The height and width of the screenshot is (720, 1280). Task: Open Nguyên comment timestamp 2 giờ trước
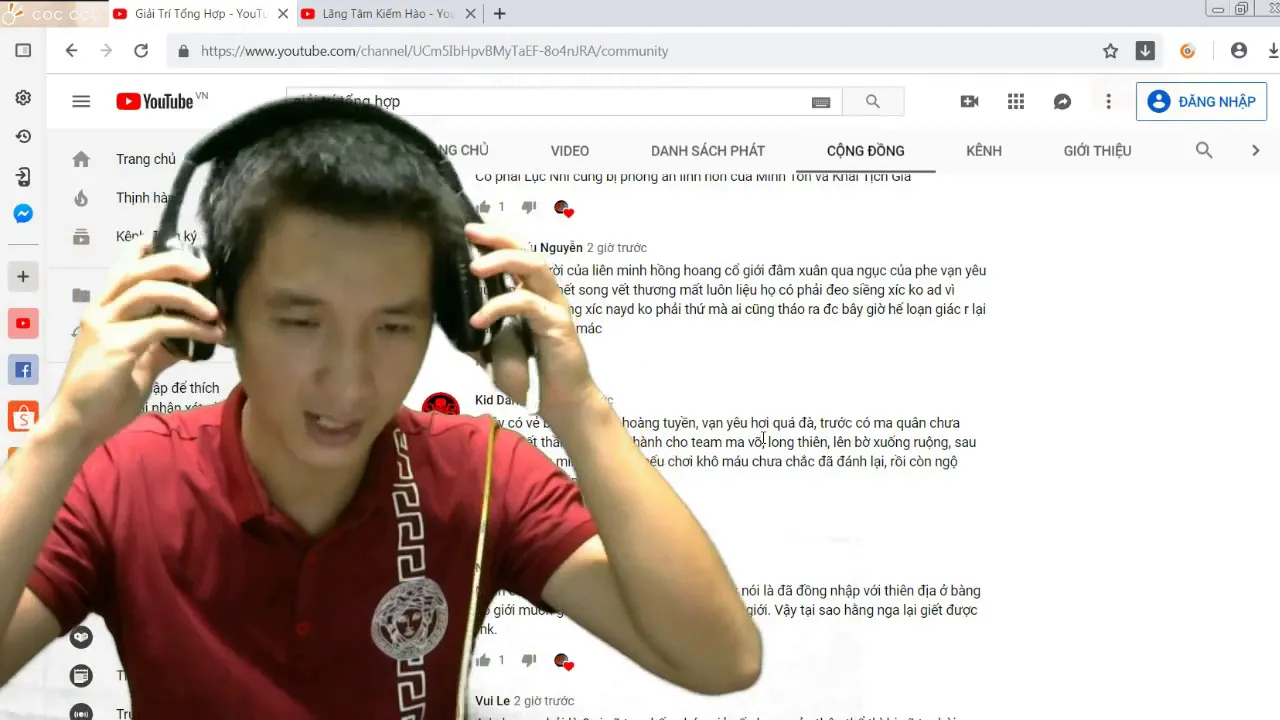click(617, 248)
